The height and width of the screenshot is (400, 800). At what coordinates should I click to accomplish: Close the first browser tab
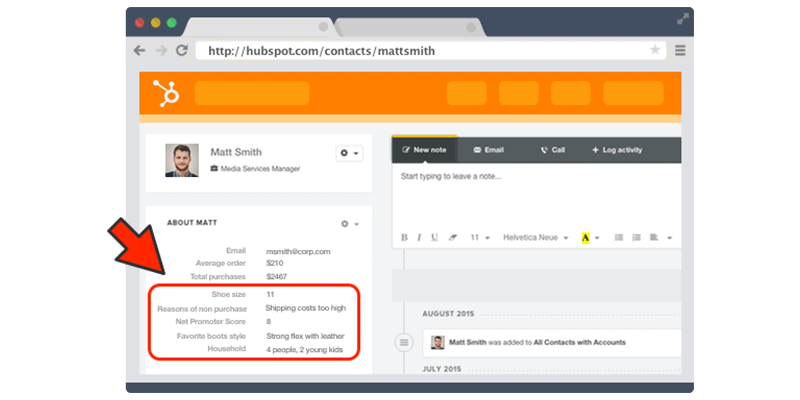(323, 27)
